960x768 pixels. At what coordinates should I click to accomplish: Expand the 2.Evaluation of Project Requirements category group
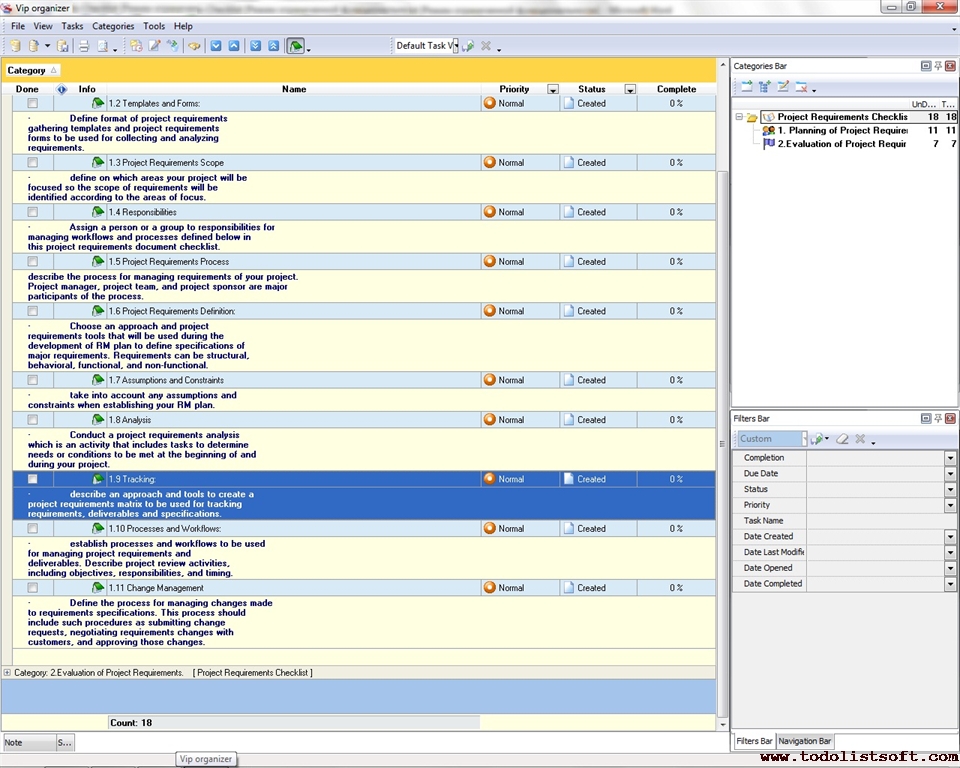(8, 673)
